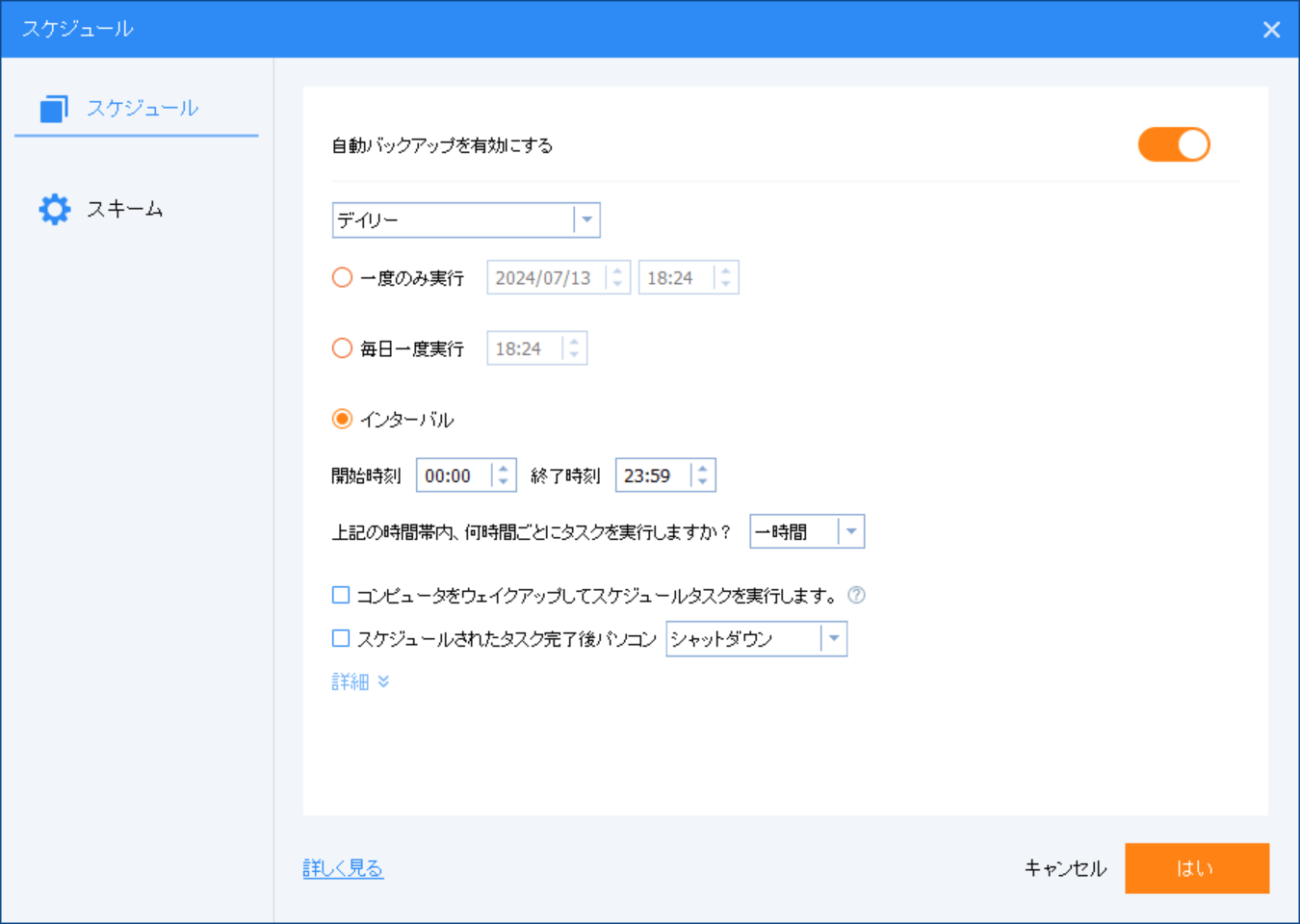The width and height of the screenshot is (1300, 924).
Task: Click the スキーム gear icon
Action: pyautogui.click(x=55, y=209)
